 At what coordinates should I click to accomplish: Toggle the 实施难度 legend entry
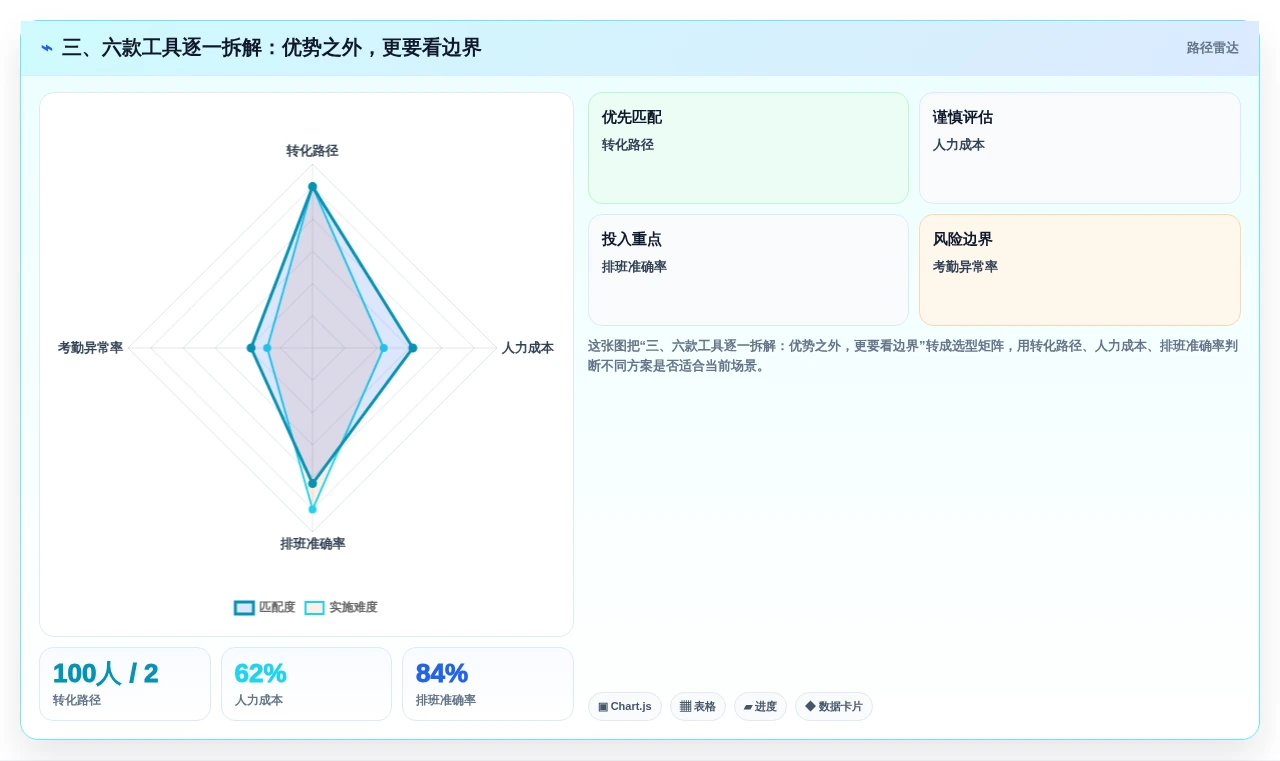click(x=341, y=607)
